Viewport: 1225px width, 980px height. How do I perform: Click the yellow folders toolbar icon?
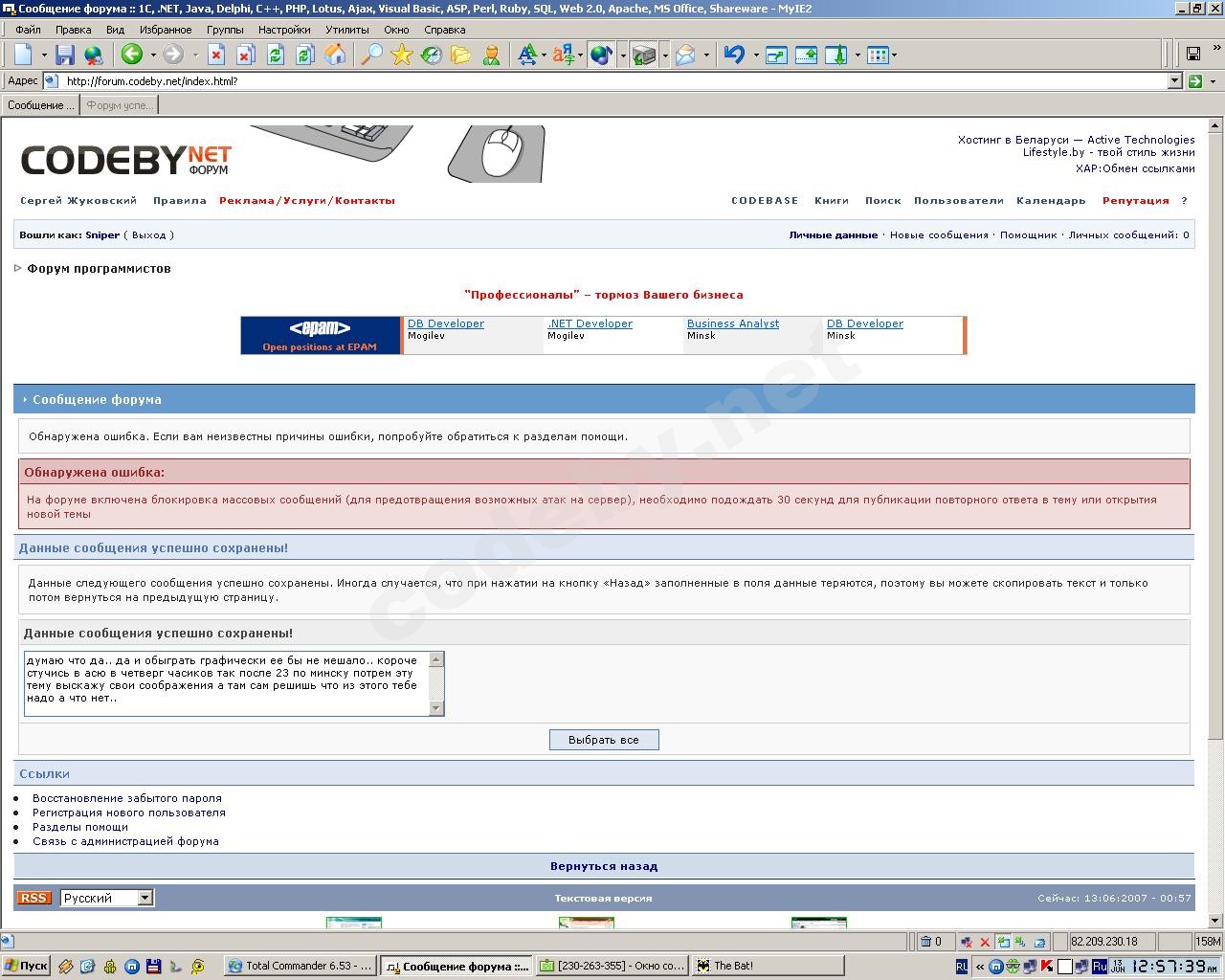460,55
